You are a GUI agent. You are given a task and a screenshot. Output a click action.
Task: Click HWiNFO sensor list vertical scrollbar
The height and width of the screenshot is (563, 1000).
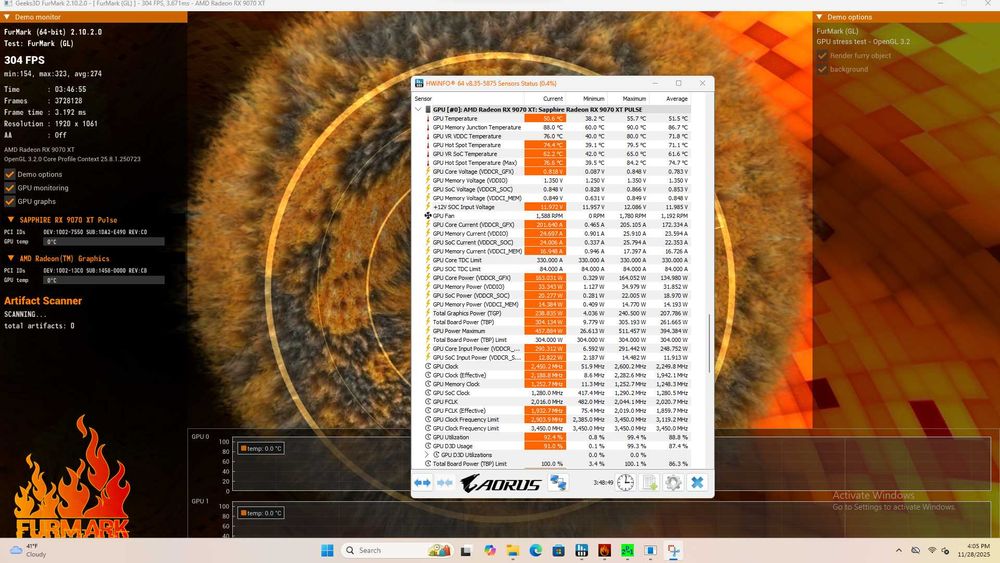709,344
